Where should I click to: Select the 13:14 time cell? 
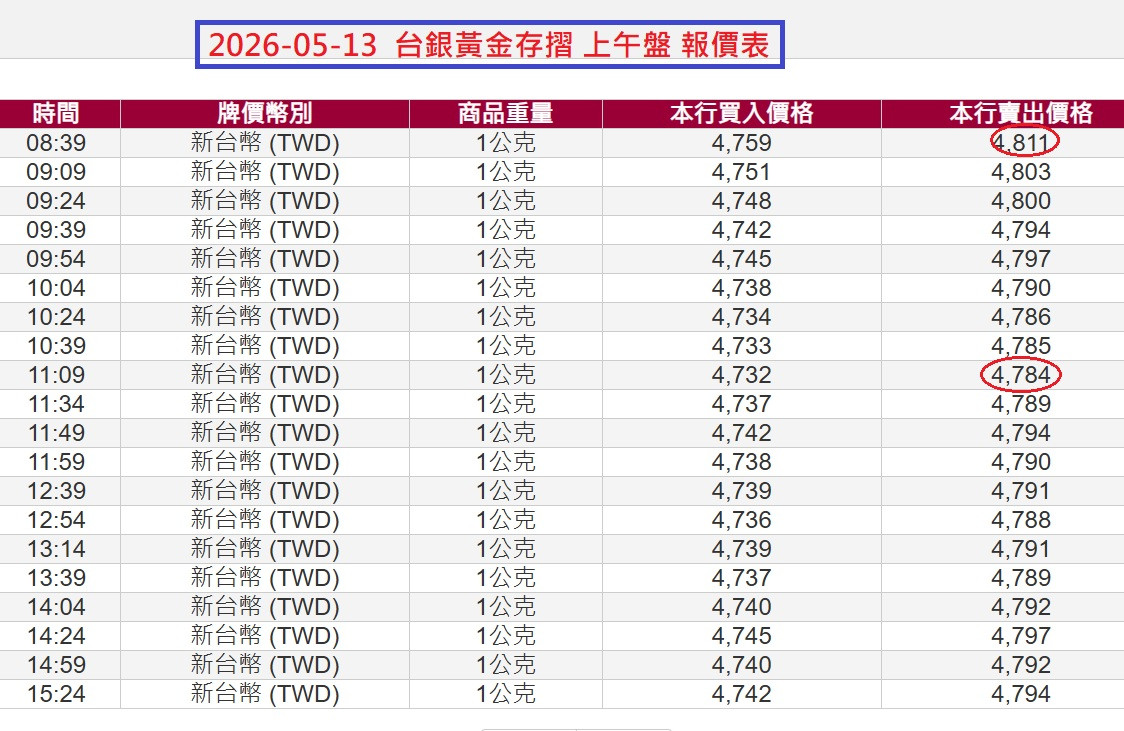pyautogui.click(x=56, y=549)
